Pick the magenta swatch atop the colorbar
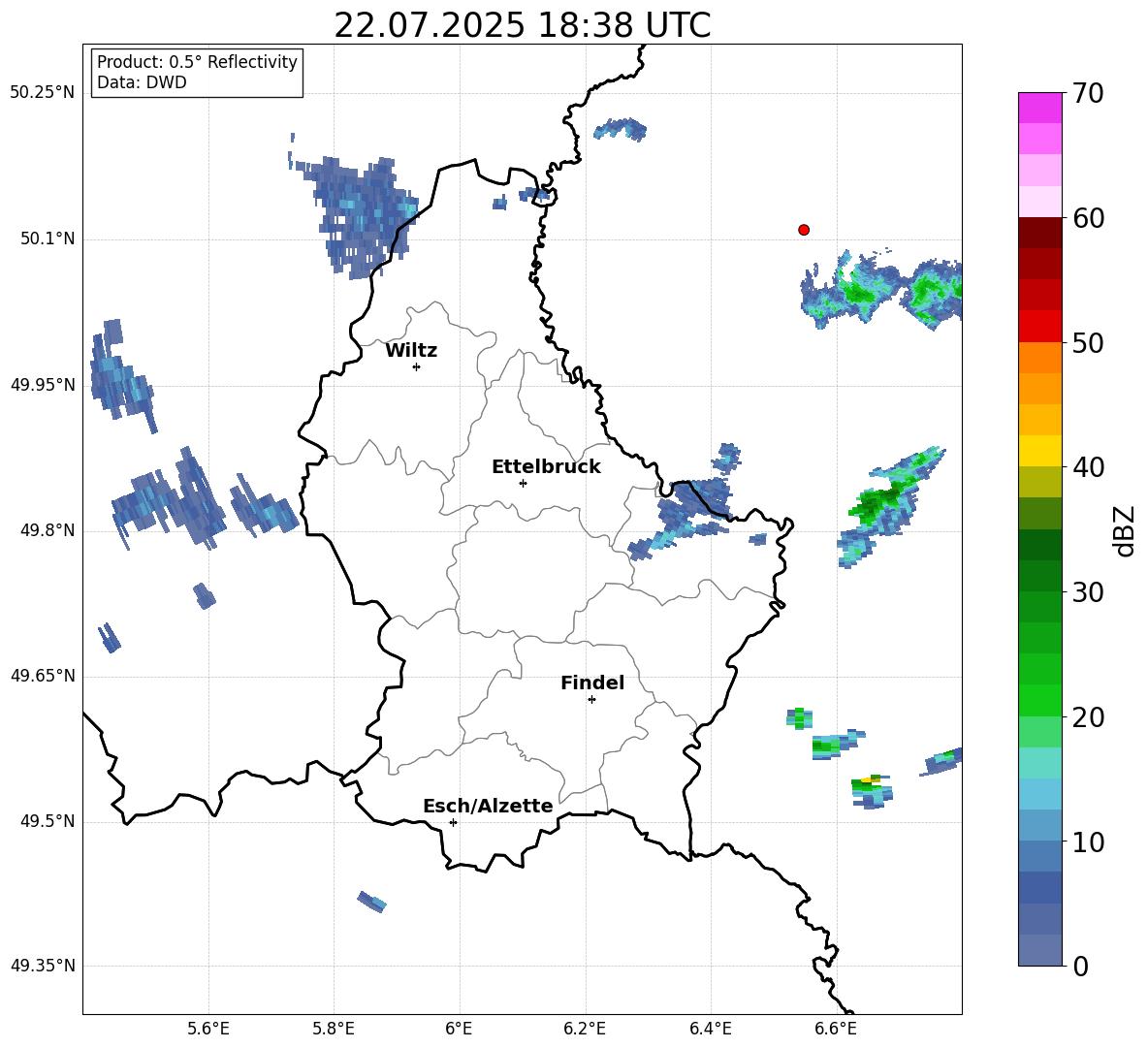Image resolution: width=1148 pixels, height=1048 pixels. [x=1039, y=108]
